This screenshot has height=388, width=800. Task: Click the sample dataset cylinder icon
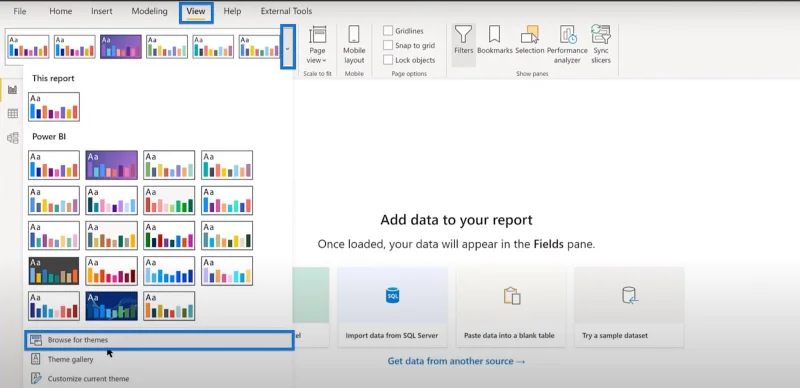coord(630,296)
